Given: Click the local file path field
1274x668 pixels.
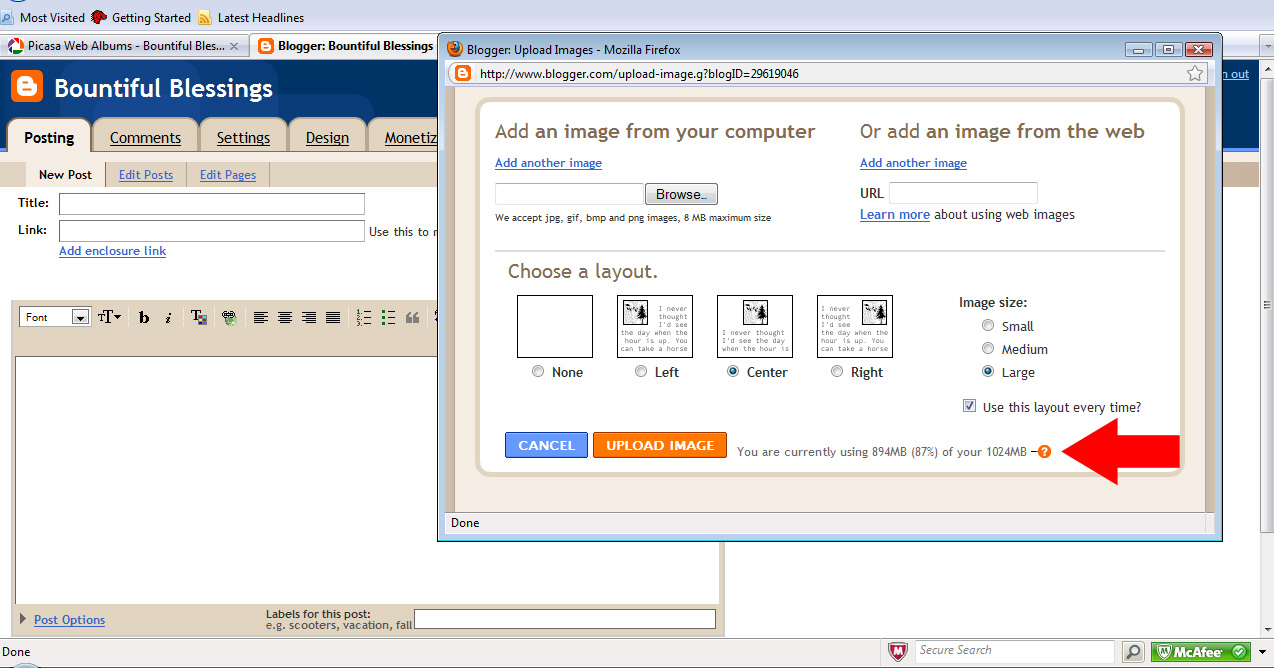Looking at the screenshot, I should (x=569, y=194).
